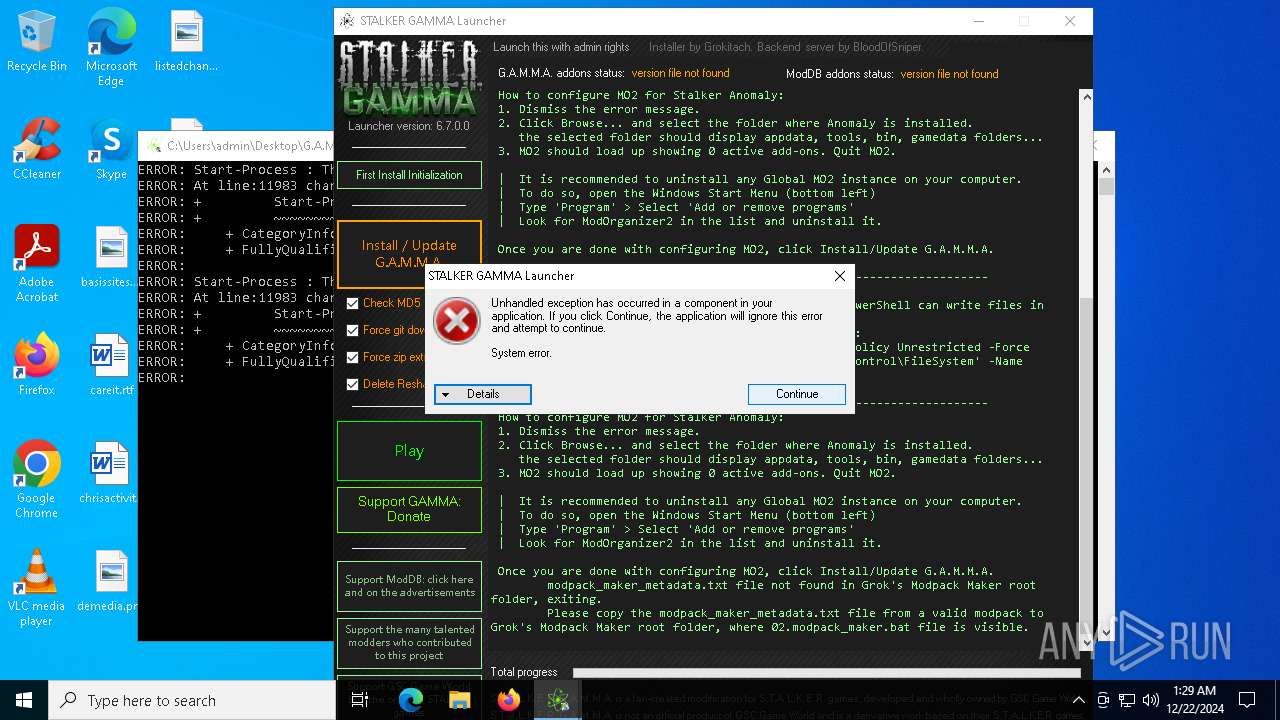Viewport: 1280px width, 720px height.
Task: Click the Total progress bar
Action: tap(826, 673)
